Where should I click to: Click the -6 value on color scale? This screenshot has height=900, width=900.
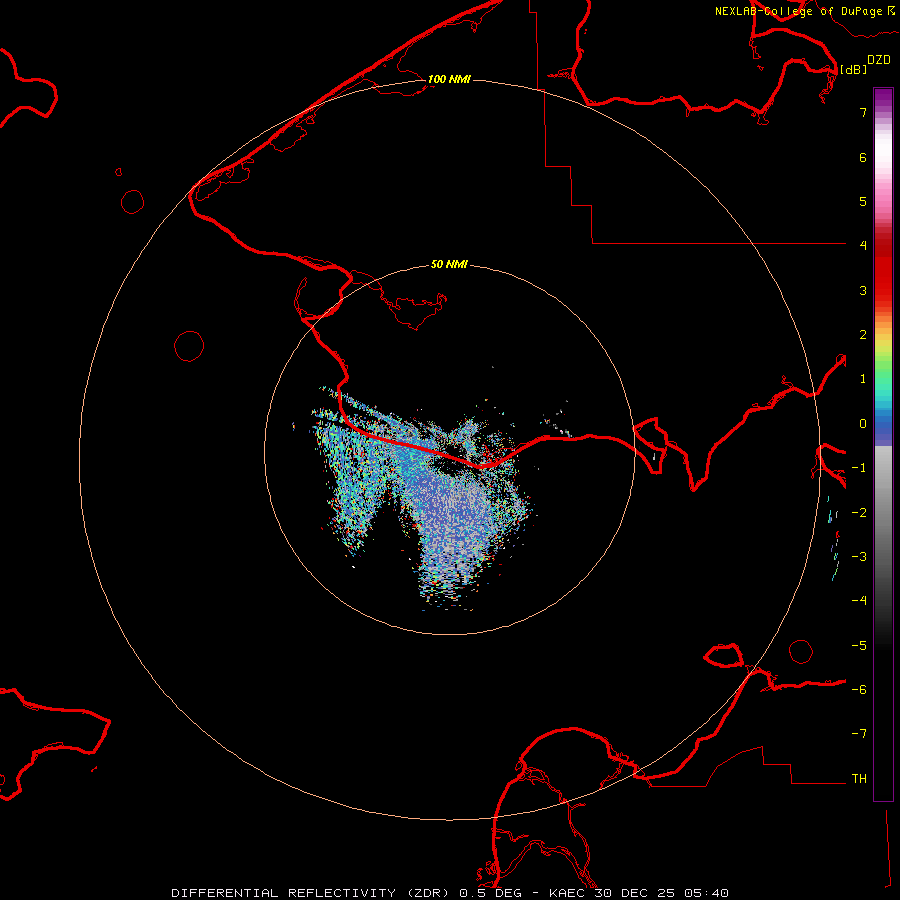859,690
